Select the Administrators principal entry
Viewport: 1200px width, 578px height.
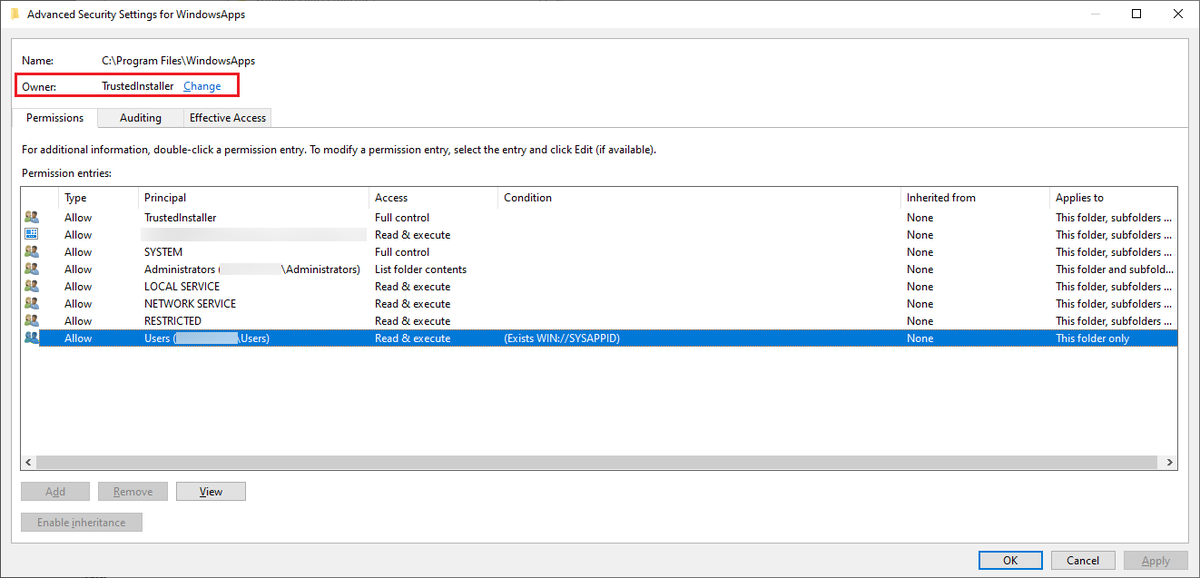pos(252,269)
